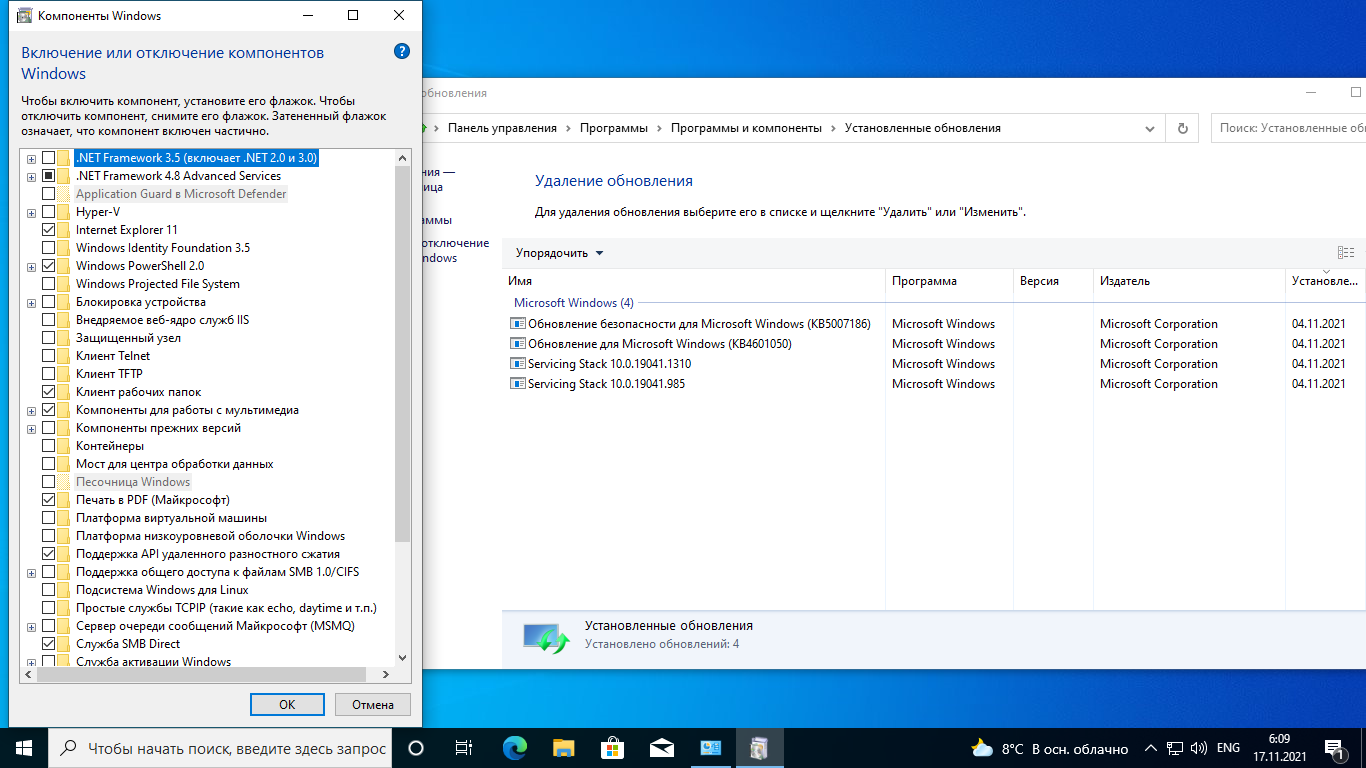The height and width of the screenshot is (768, 1366).
Task: Confirm with OK button
Action: pyautogui.click(x=287, y=704)
